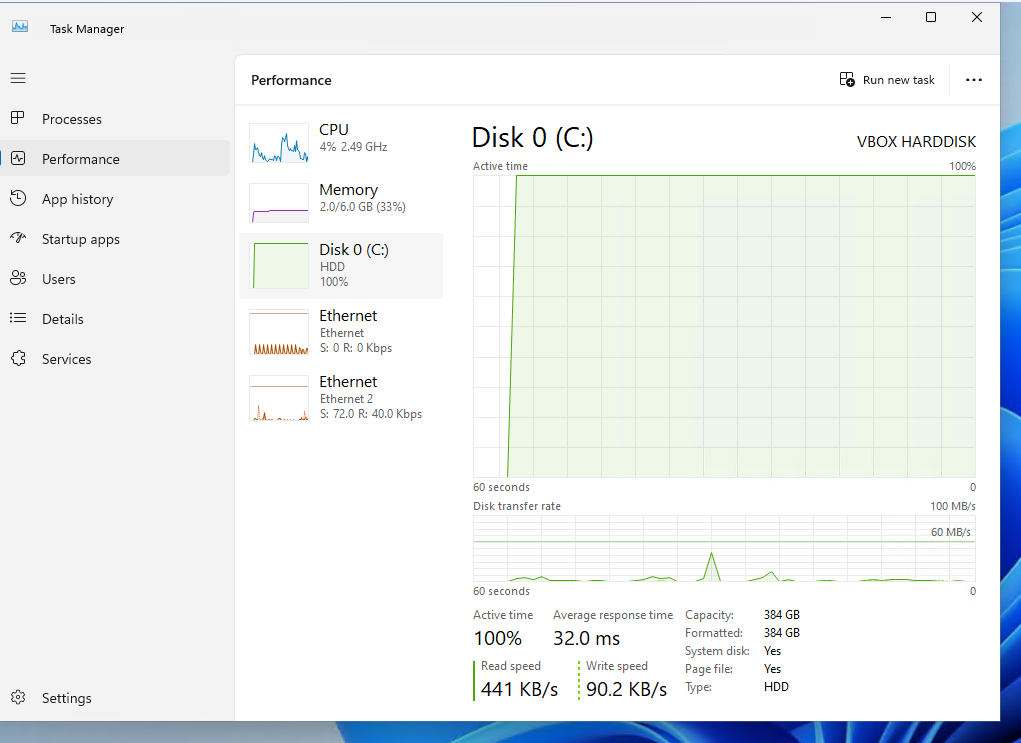The height and width of the screenshot is (743, 1021).
Task: Open Task Manager Settings
Action: (x=66, y=698)
